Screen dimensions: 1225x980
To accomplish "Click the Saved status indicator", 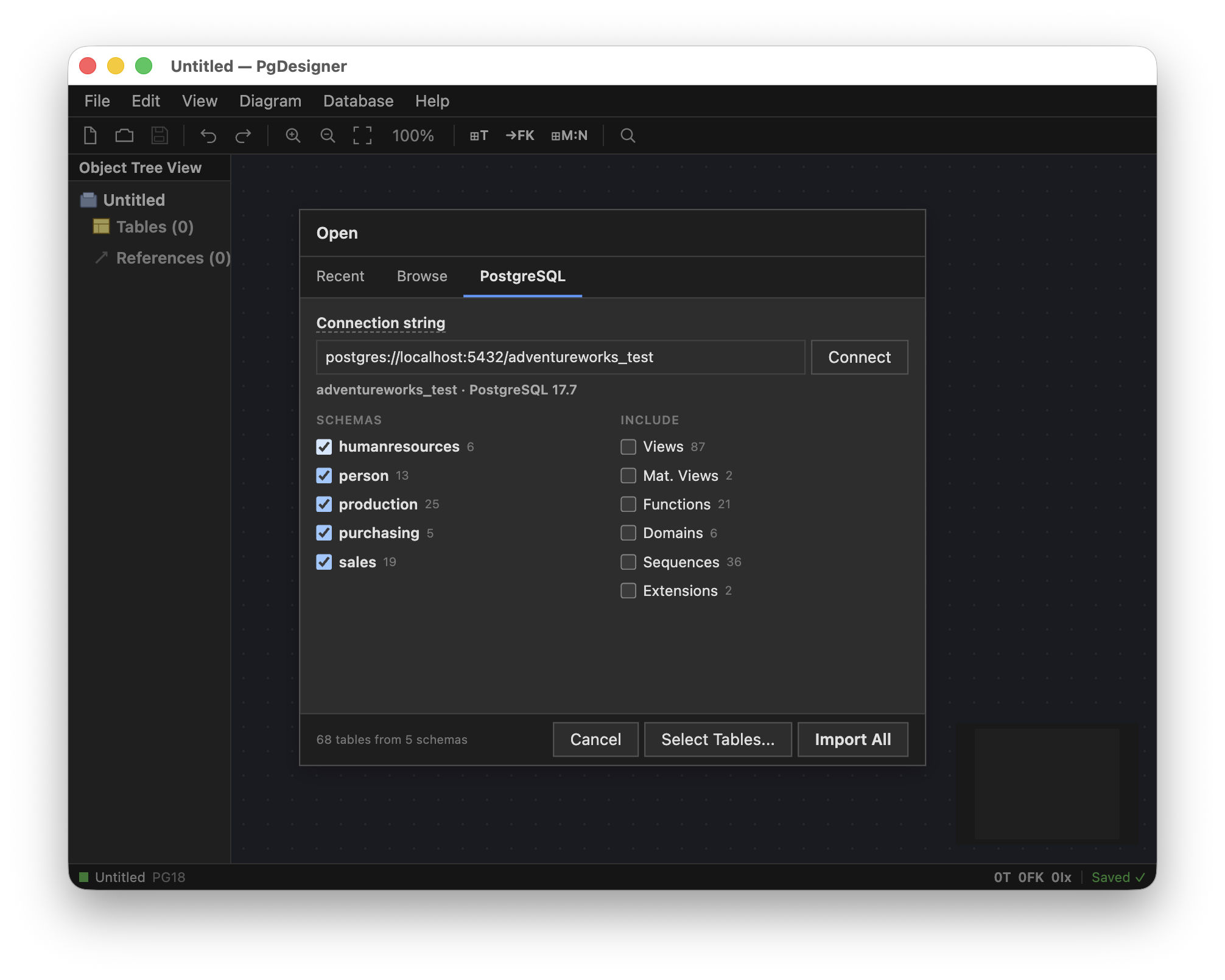I will point(1118,877).
